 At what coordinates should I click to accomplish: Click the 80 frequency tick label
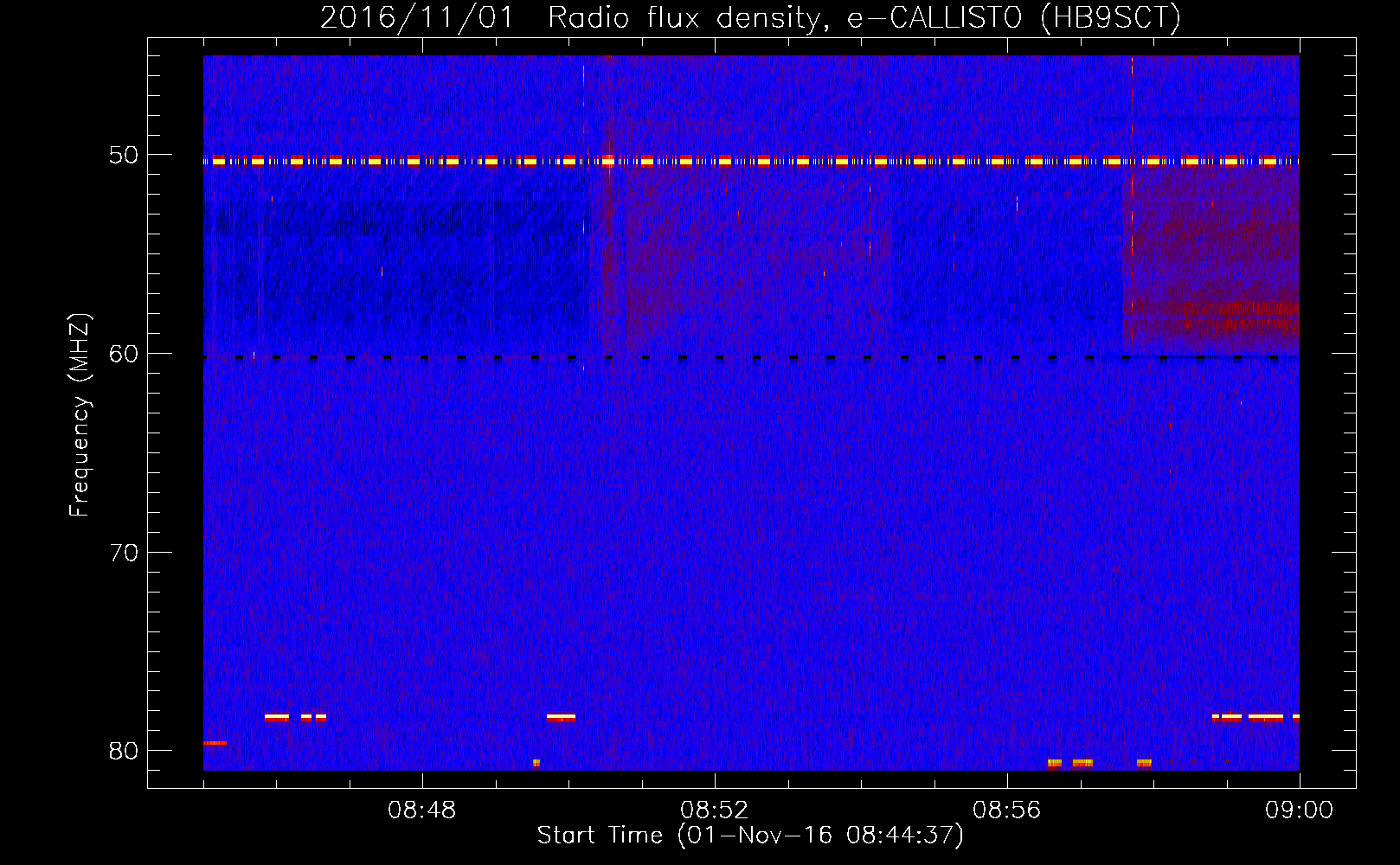[x=124, y=751]
